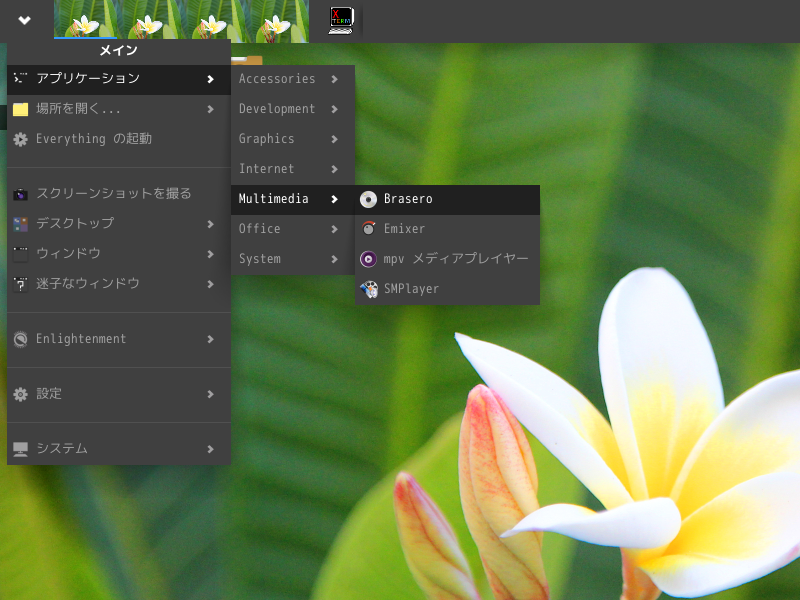This screenshot has width=800, height=600.
Task: Expand the 場所を開く submenu arrow
Action: (210, 109)
